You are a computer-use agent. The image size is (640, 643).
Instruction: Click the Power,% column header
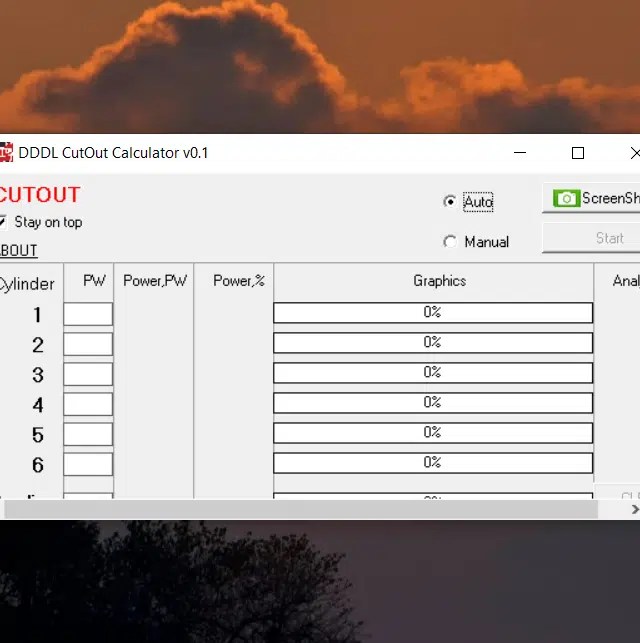tap(239, 281)
